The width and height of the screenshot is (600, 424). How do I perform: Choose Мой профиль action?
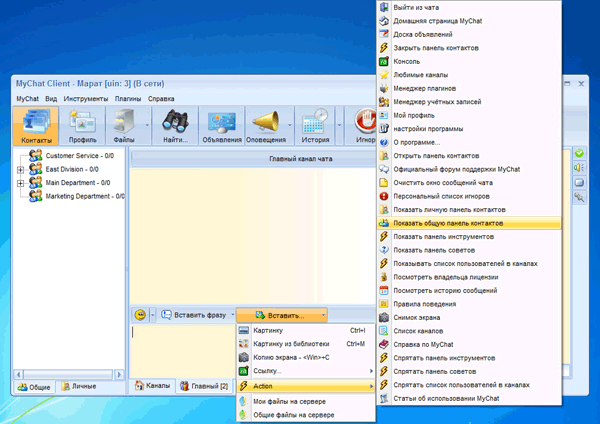click(x=469, y=115)
